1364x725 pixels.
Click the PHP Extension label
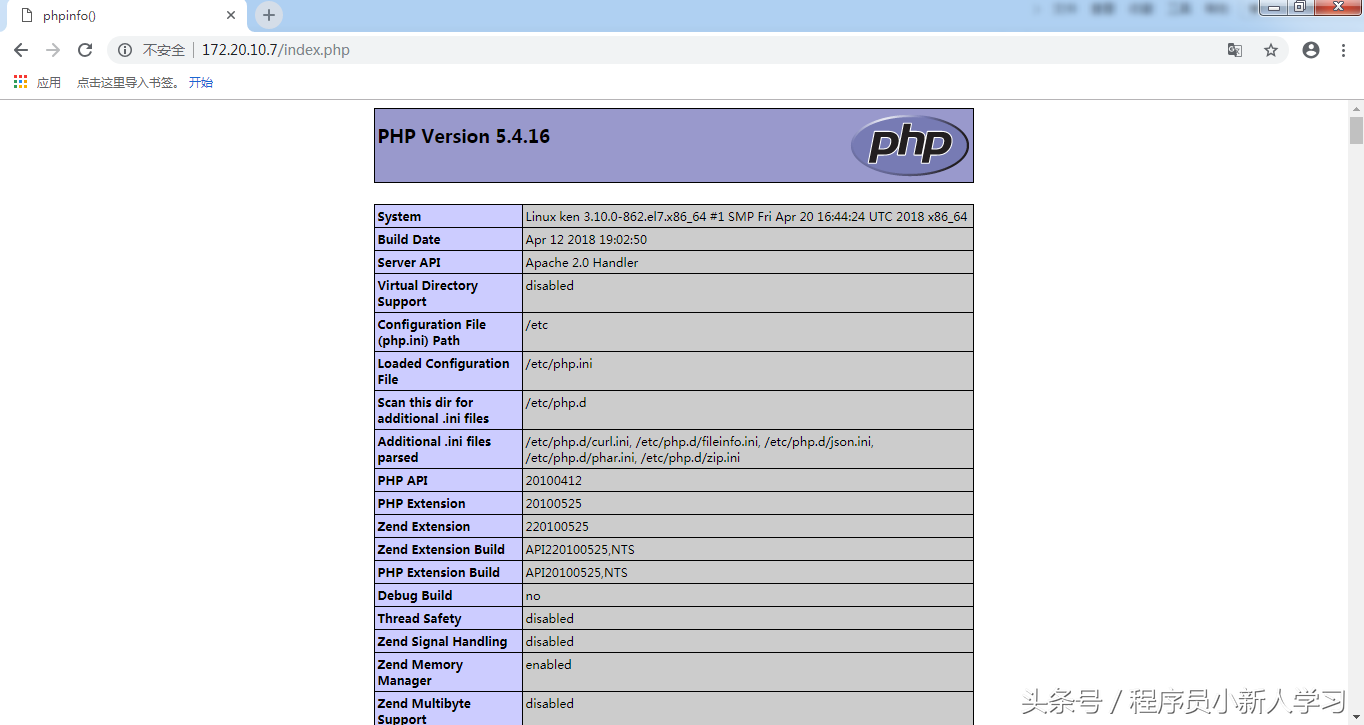point(422,504)
